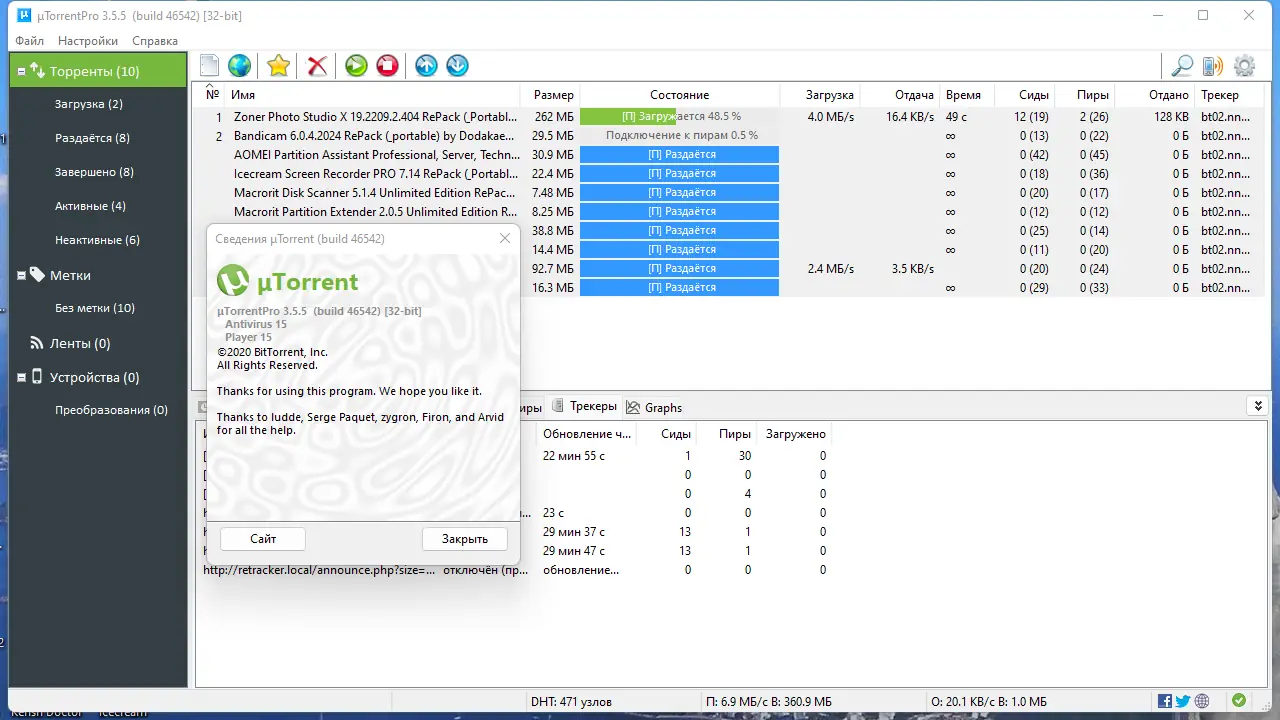Viewport: 1280px width, 720px height.
Task: Open the Справка menu
Action: click(155, 41)
